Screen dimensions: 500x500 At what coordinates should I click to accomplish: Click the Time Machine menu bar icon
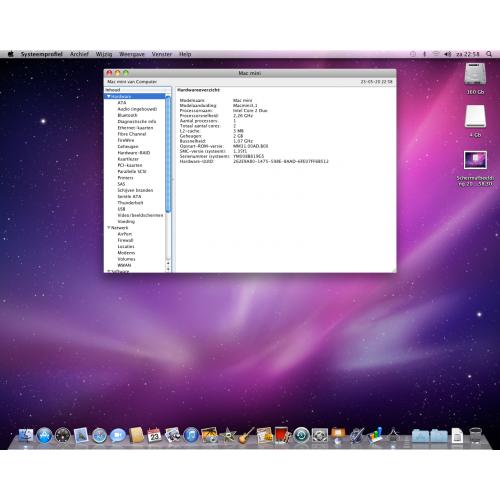[x=413, y=54]
